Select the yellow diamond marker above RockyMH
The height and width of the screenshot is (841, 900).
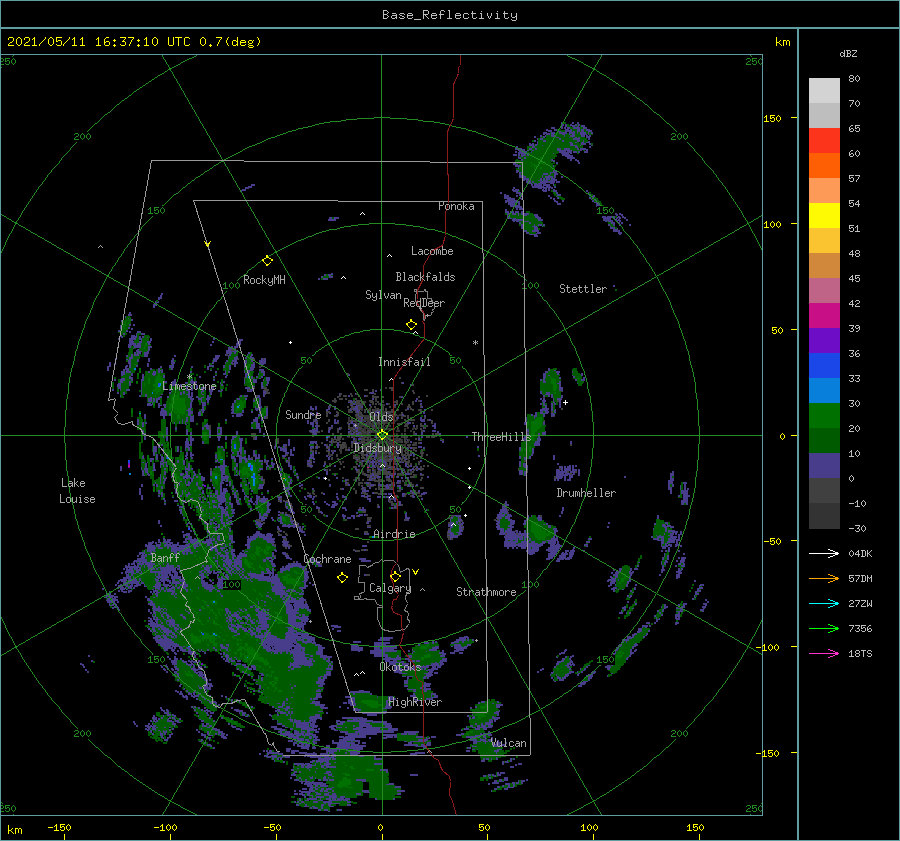pos(267,261)
